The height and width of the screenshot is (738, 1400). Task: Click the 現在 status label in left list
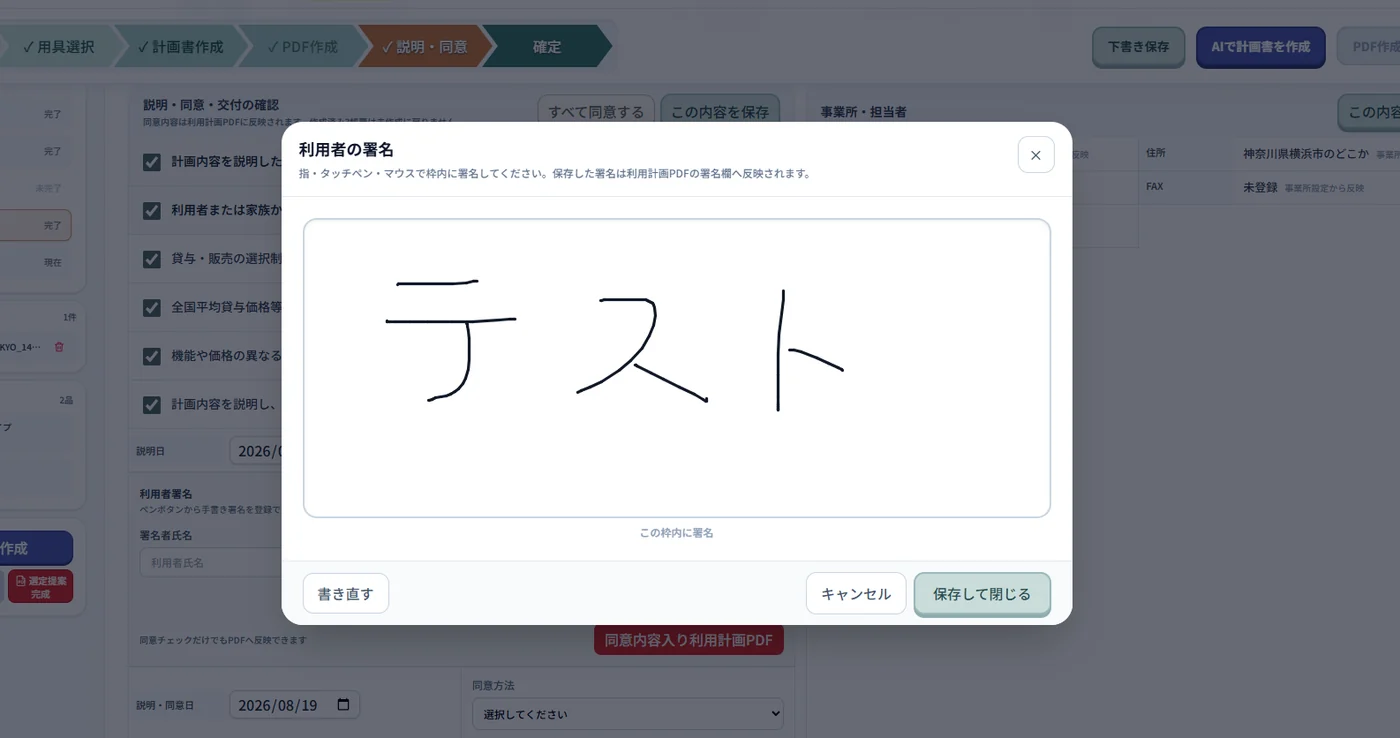click(x=53, y=262)
